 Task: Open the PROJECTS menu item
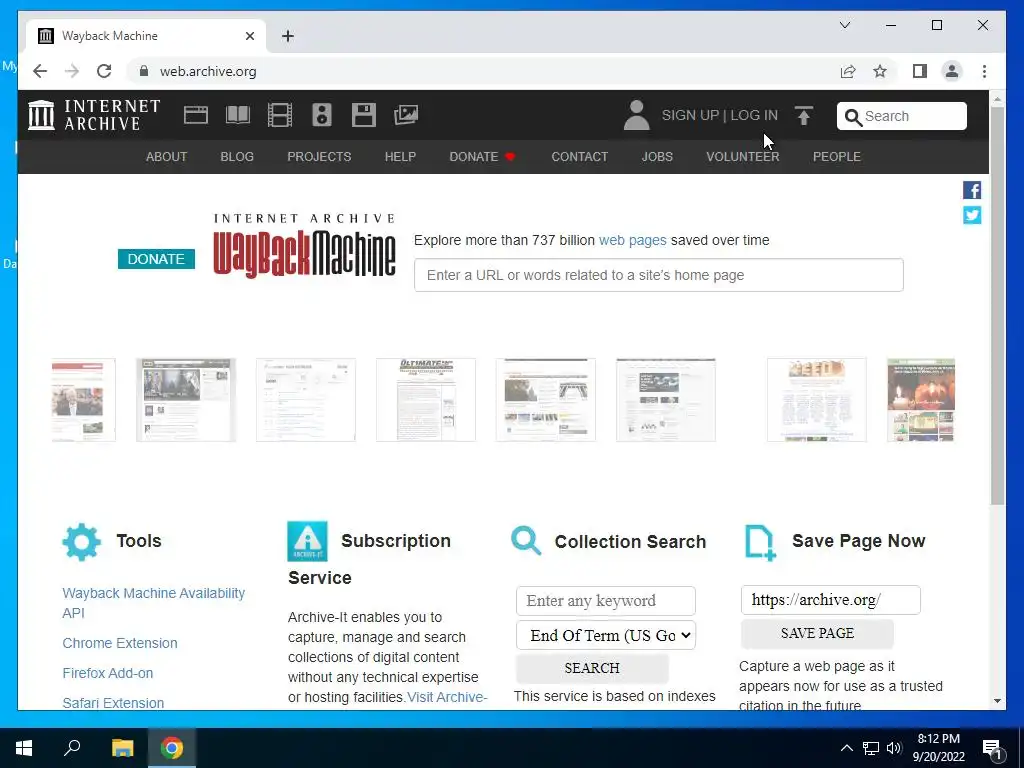(319, 157)
